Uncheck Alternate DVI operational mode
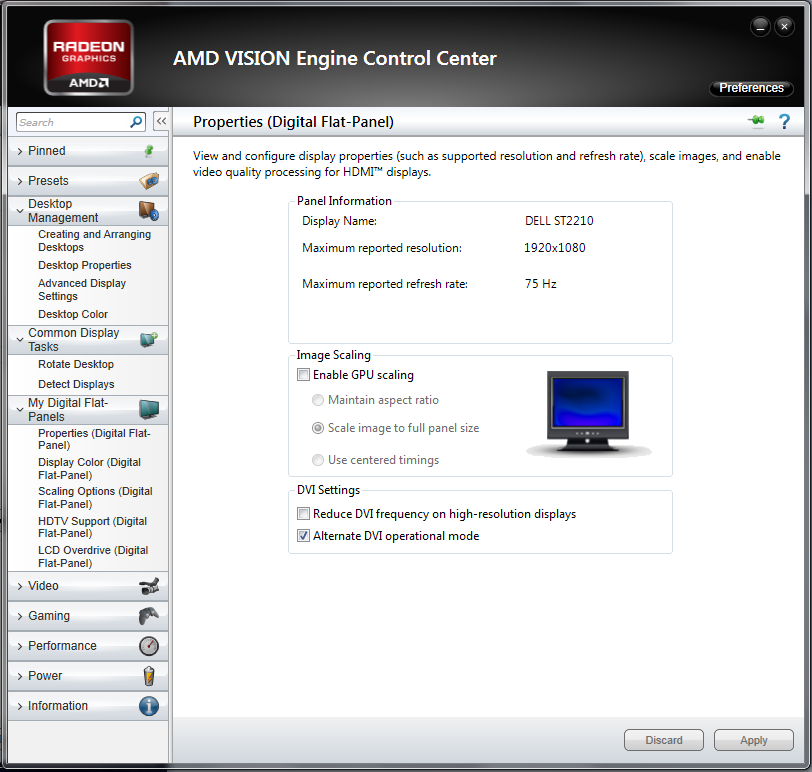The height and width of the screenshot is (772, 812). click(x=303, y=535)
